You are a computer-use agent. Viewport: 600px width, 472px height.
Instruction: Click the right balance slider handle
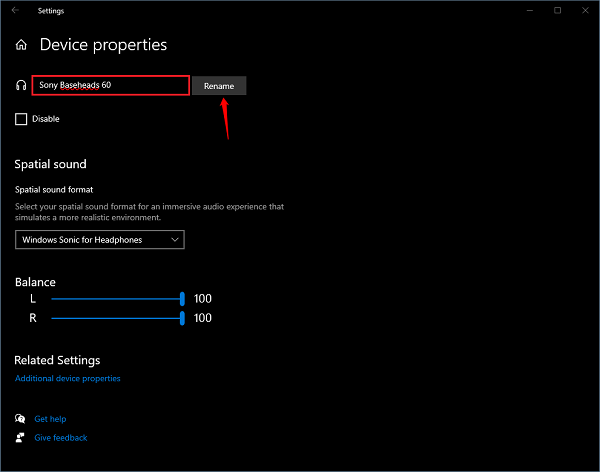(x=182, y=318)
